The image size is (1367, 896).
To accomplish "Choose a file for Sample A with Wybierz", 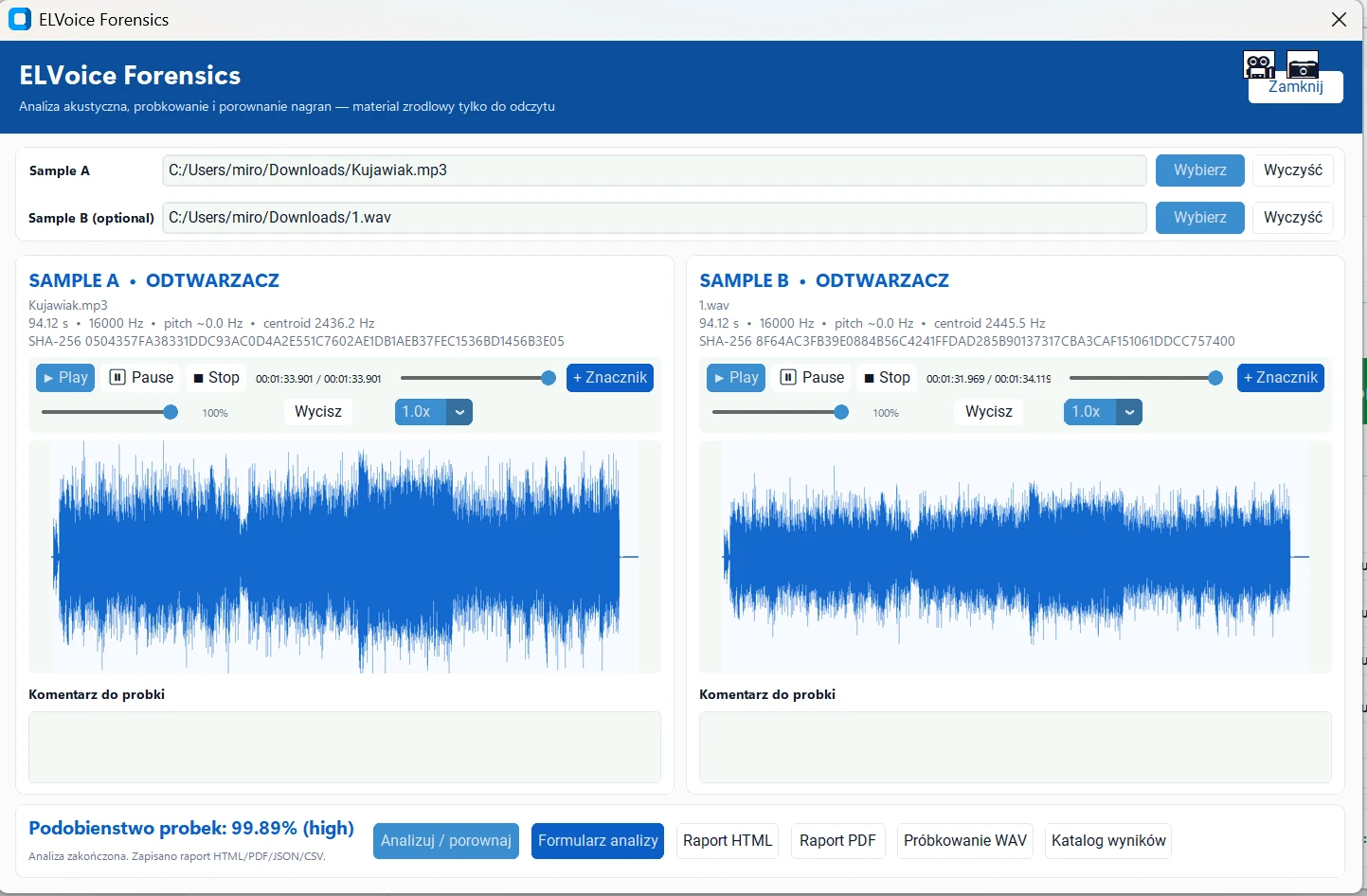I will [1199, 170].
